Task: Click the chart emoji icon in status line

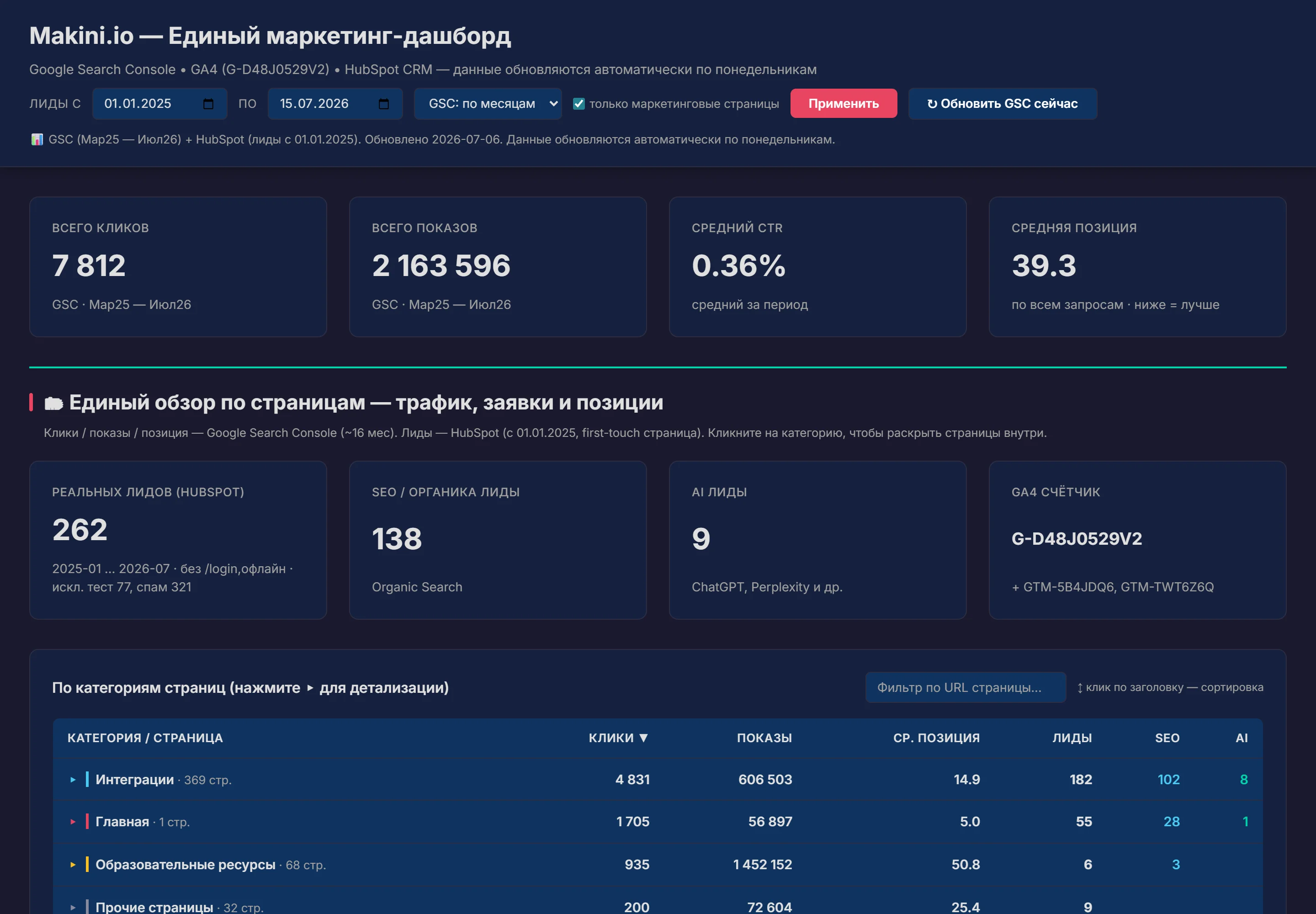Action: [37, 139]
